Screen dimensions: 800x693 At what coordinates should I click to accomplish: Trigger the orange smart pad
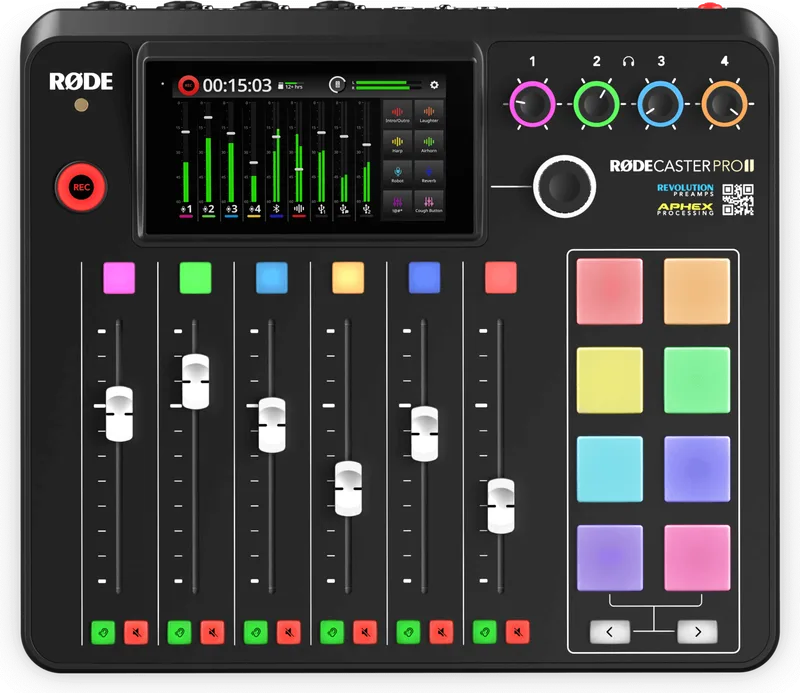[697, 291]
